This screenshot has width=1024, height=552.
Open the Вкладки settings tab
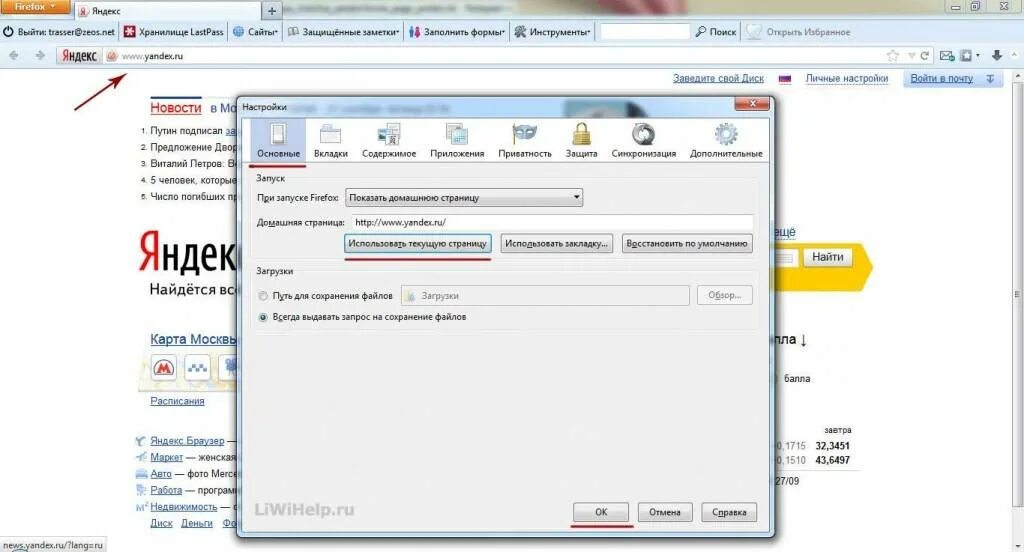coord(330,140)
